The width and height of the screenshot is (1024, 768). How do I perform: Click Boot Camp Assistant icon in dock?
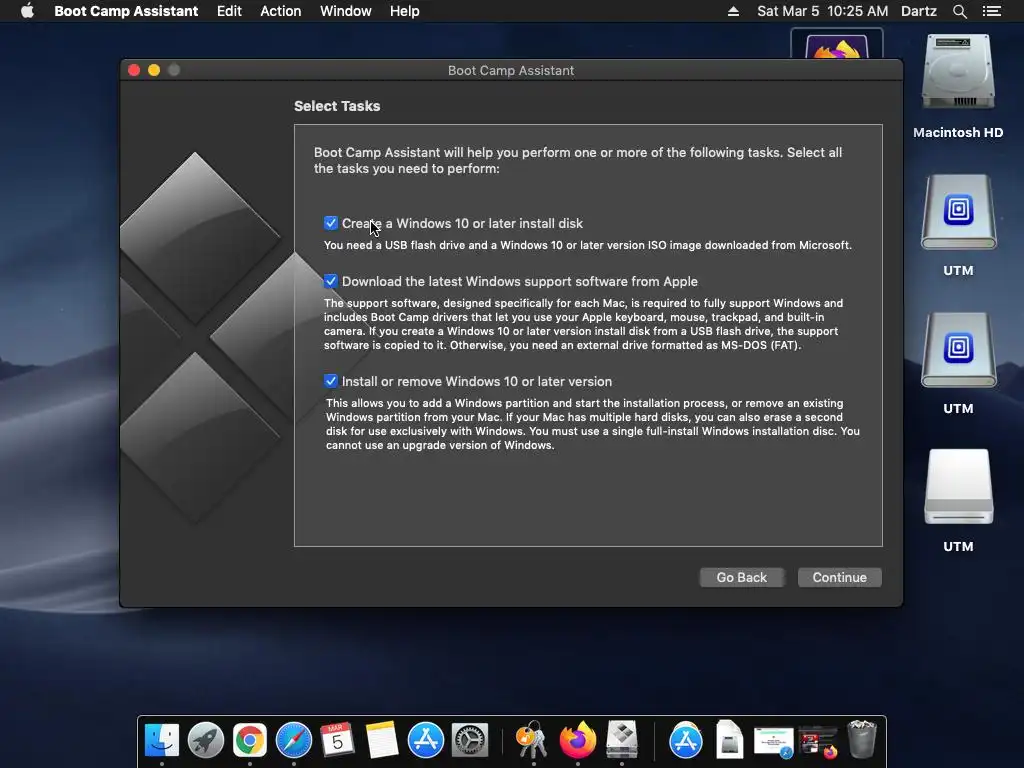coord(622,739)
